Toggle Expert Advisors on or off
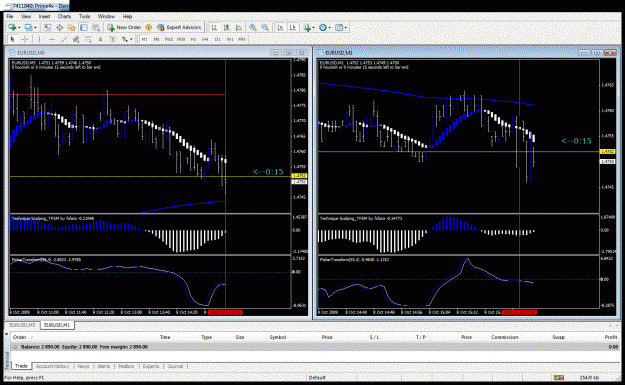The width and height of the screenshot is (625, 385). [179, 27]
